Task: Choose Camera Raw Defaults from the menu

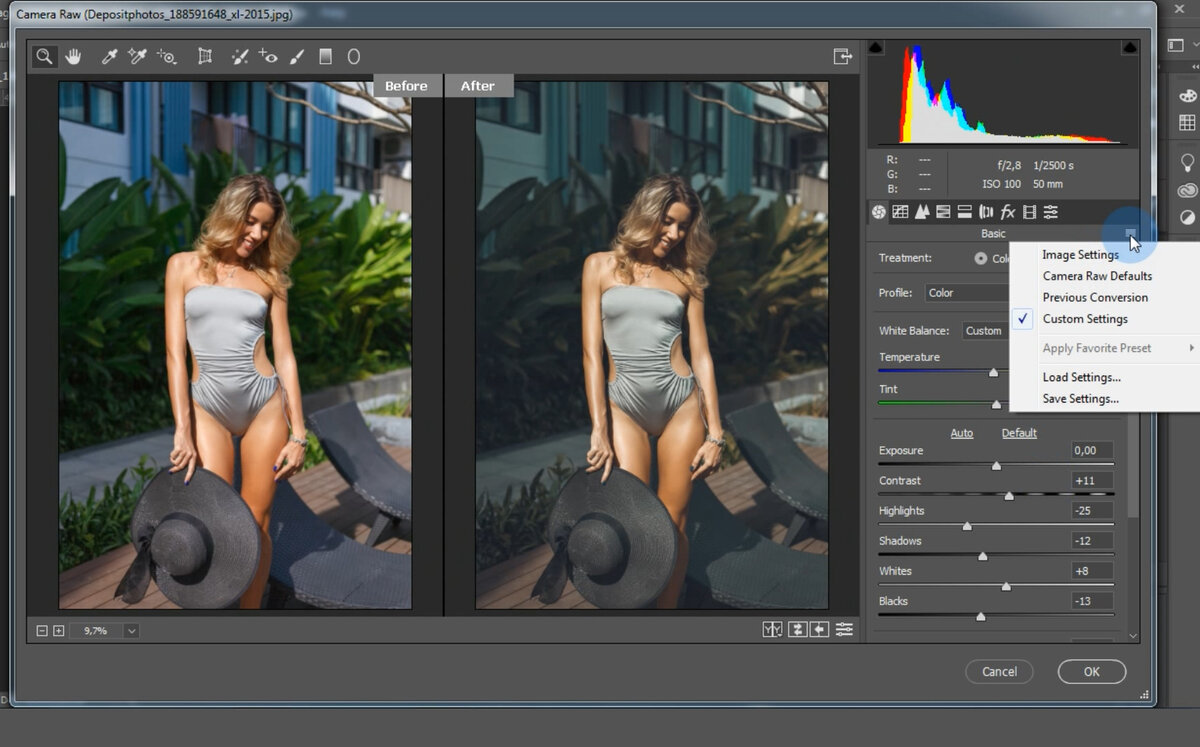Action: (1097, 276)
